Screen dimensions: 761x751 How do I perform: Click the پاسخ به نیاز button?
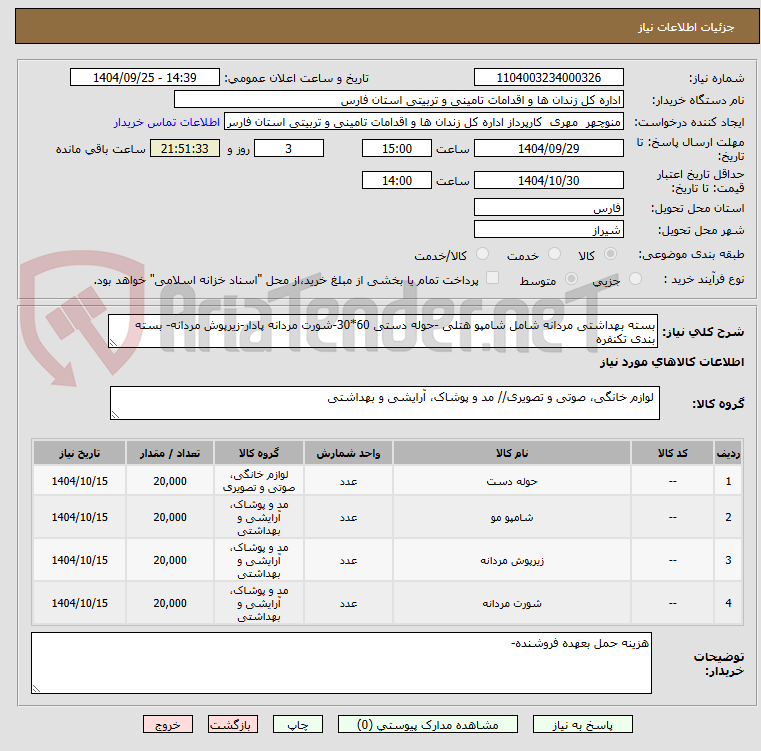(582, 724)
